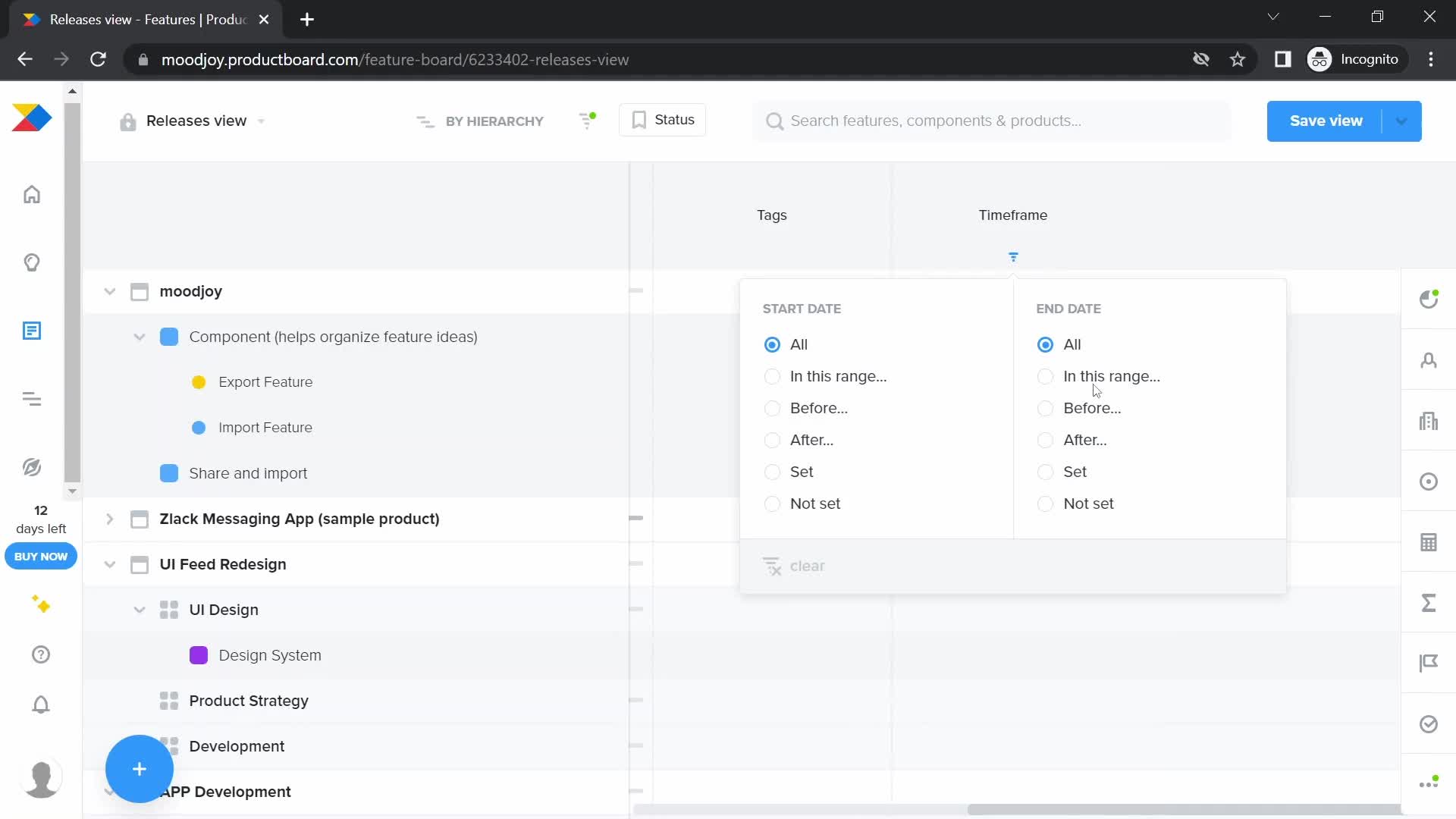Bookmark this page with the star icon
Viewport: 1456px width, 819px height.
[x=1238, y=59]
